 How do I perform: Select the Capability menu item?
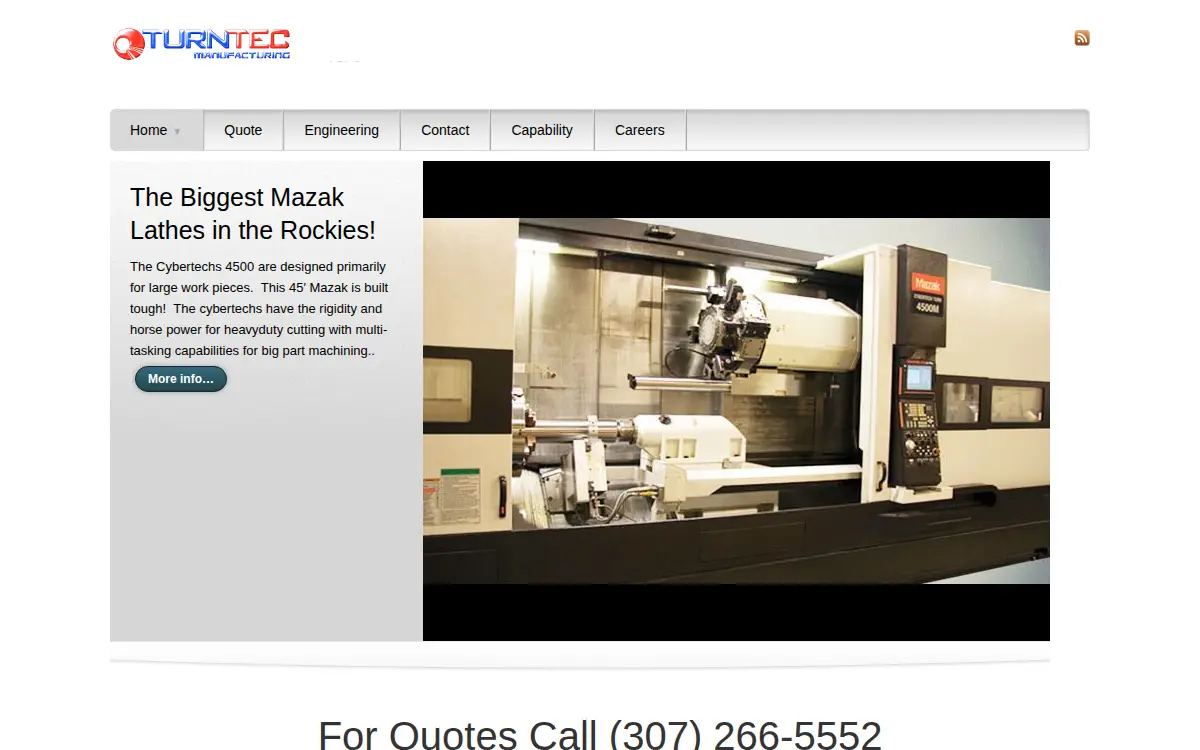pyautogui.click(x=542, y=130)
